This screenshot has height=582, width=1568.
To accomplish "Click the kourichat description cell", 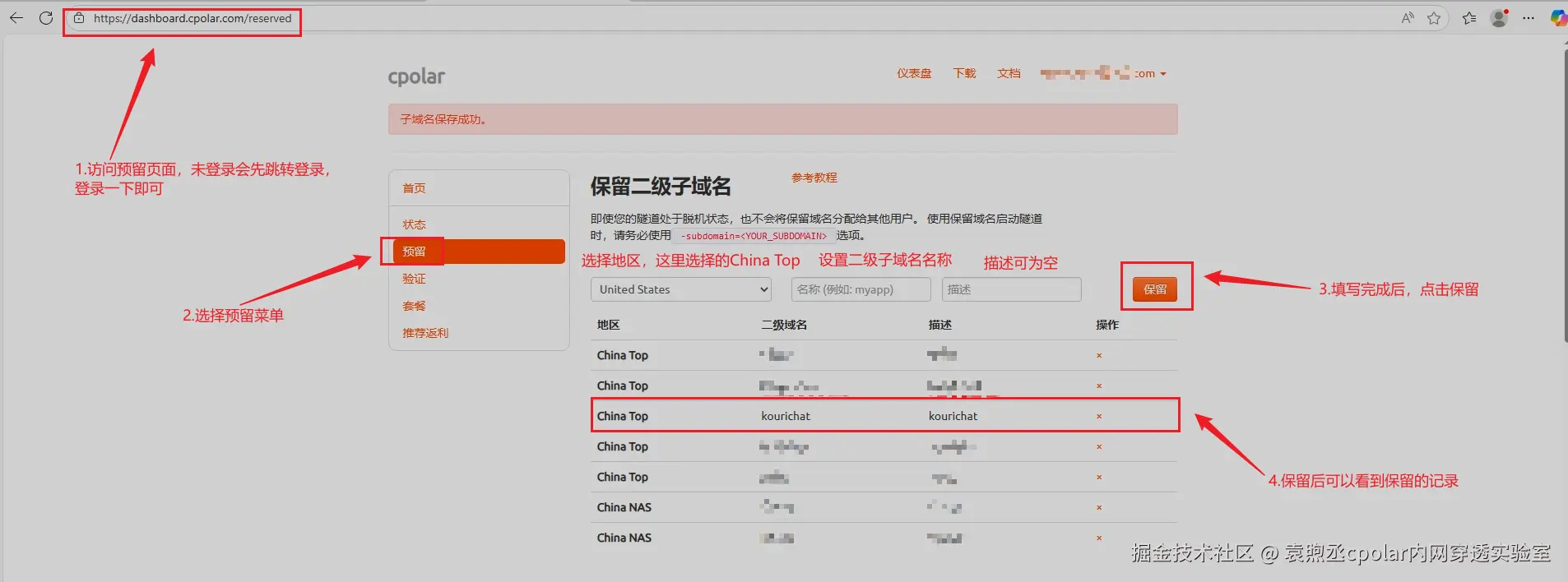I will point(953,417).
